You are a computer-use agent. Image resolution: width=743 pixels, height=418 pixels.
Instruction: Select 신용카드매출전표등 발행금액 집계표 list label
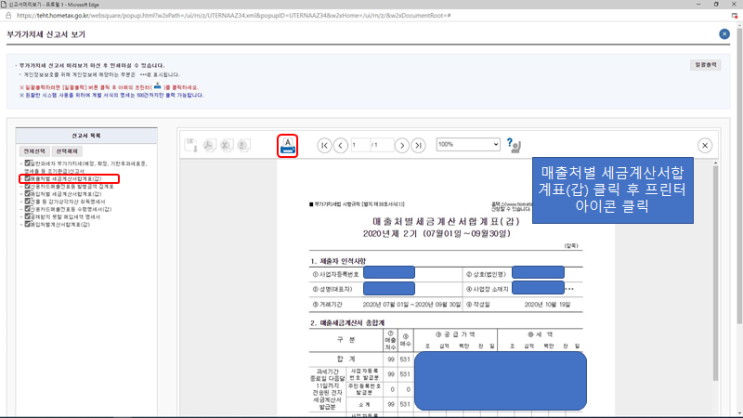[72, 187]
